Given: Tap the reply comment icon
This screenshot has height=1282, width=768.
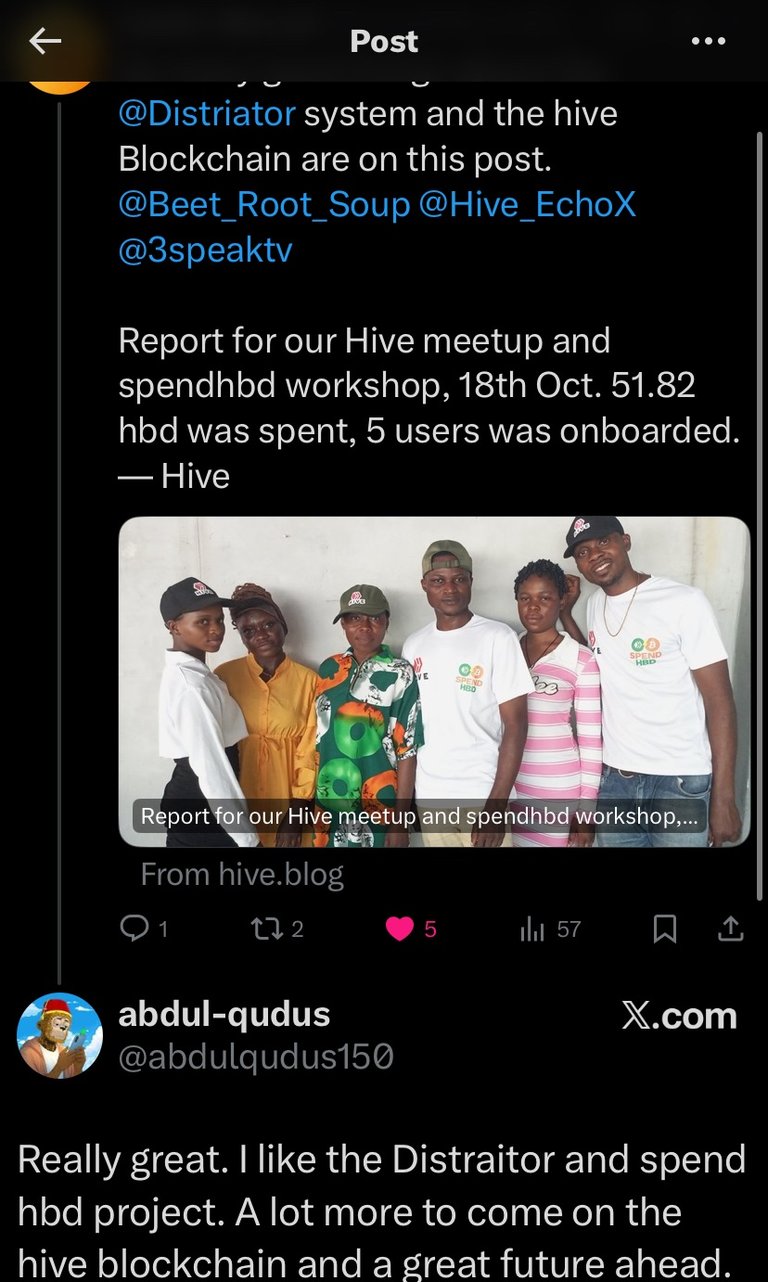Looking at the screenshot, I should click(x=134, y=929).
